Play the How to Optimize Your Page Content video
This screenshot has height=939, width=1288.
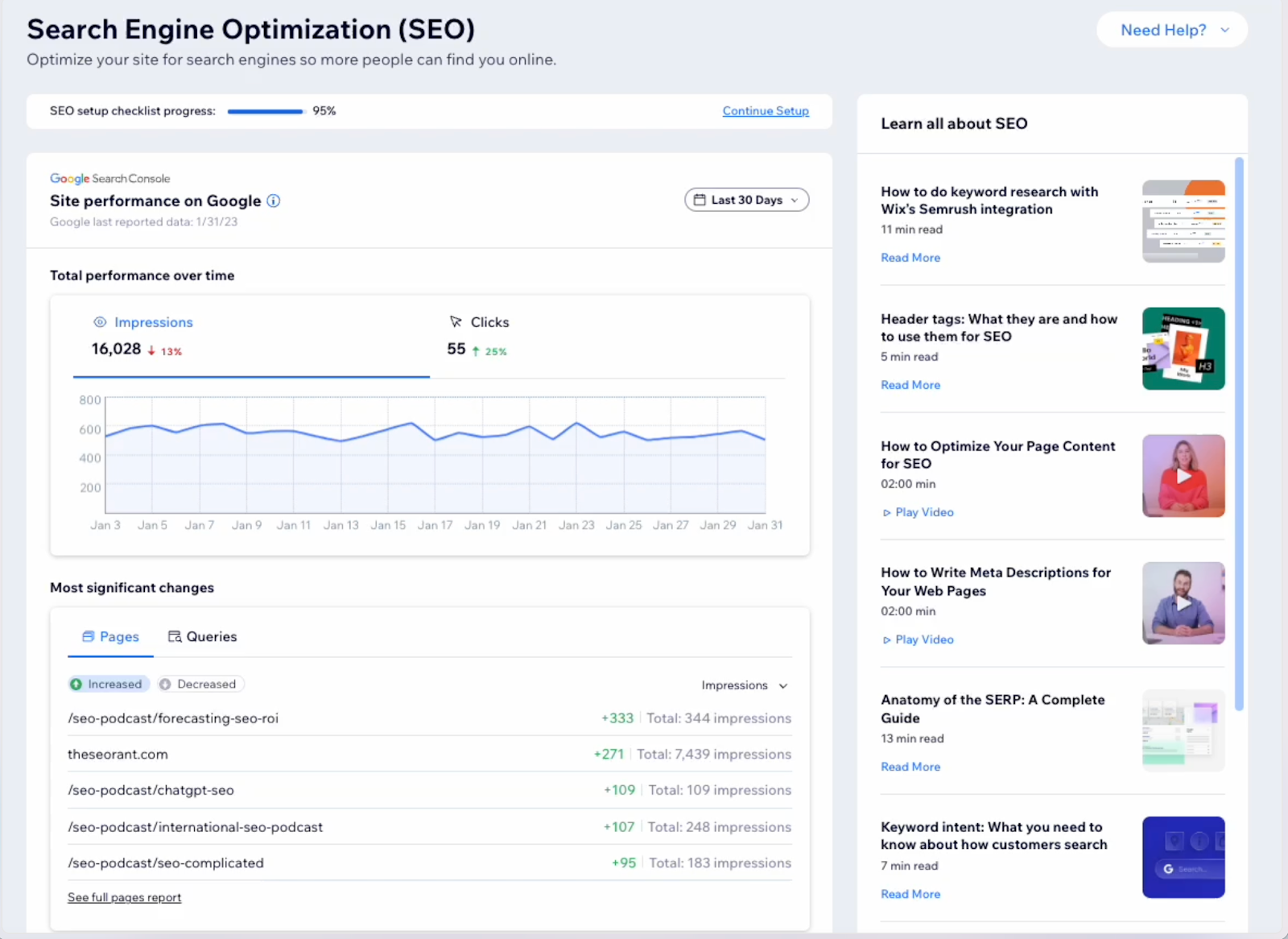tap(1183, 476)
